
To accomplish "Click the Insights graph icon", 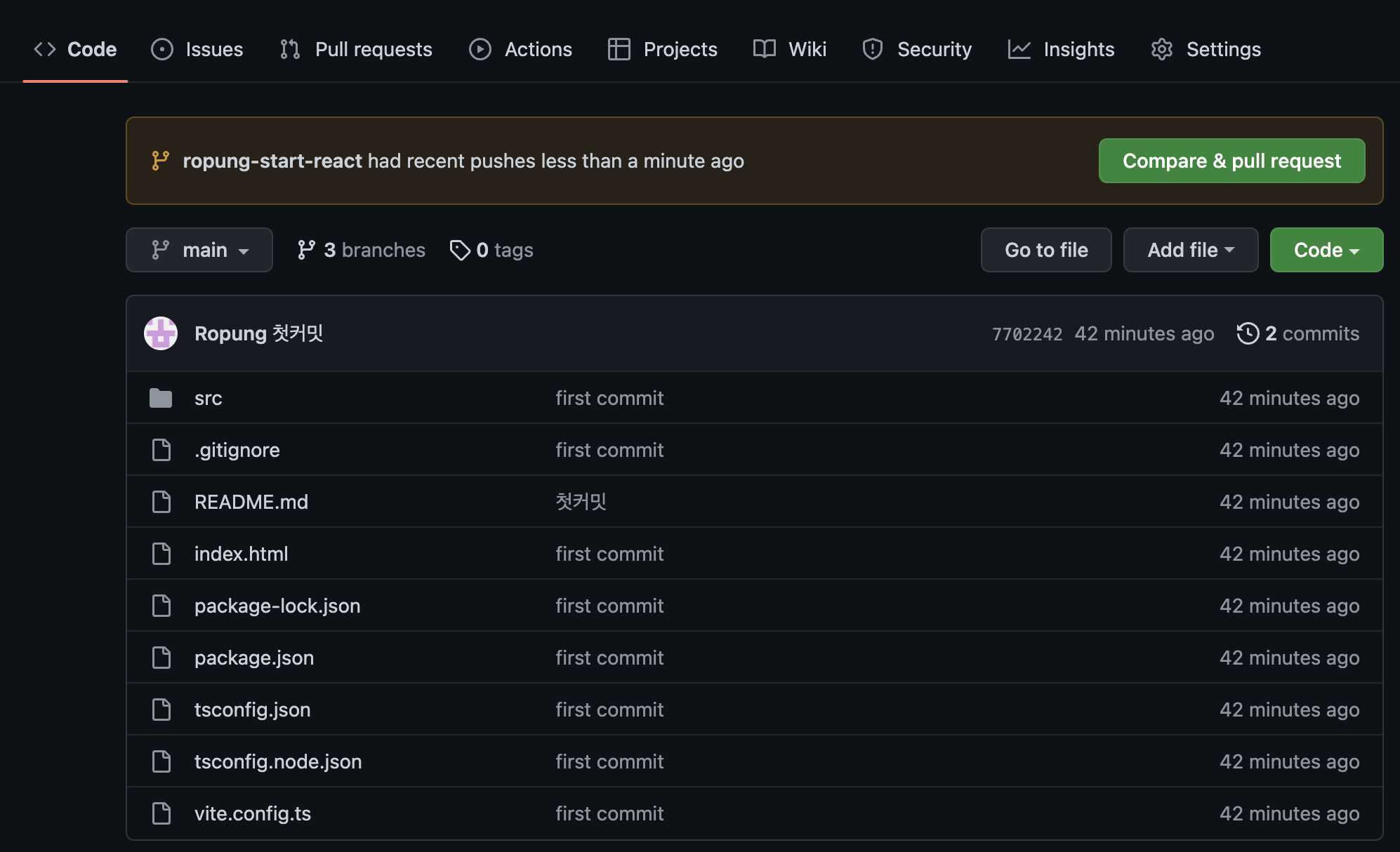I will 1019,49.
